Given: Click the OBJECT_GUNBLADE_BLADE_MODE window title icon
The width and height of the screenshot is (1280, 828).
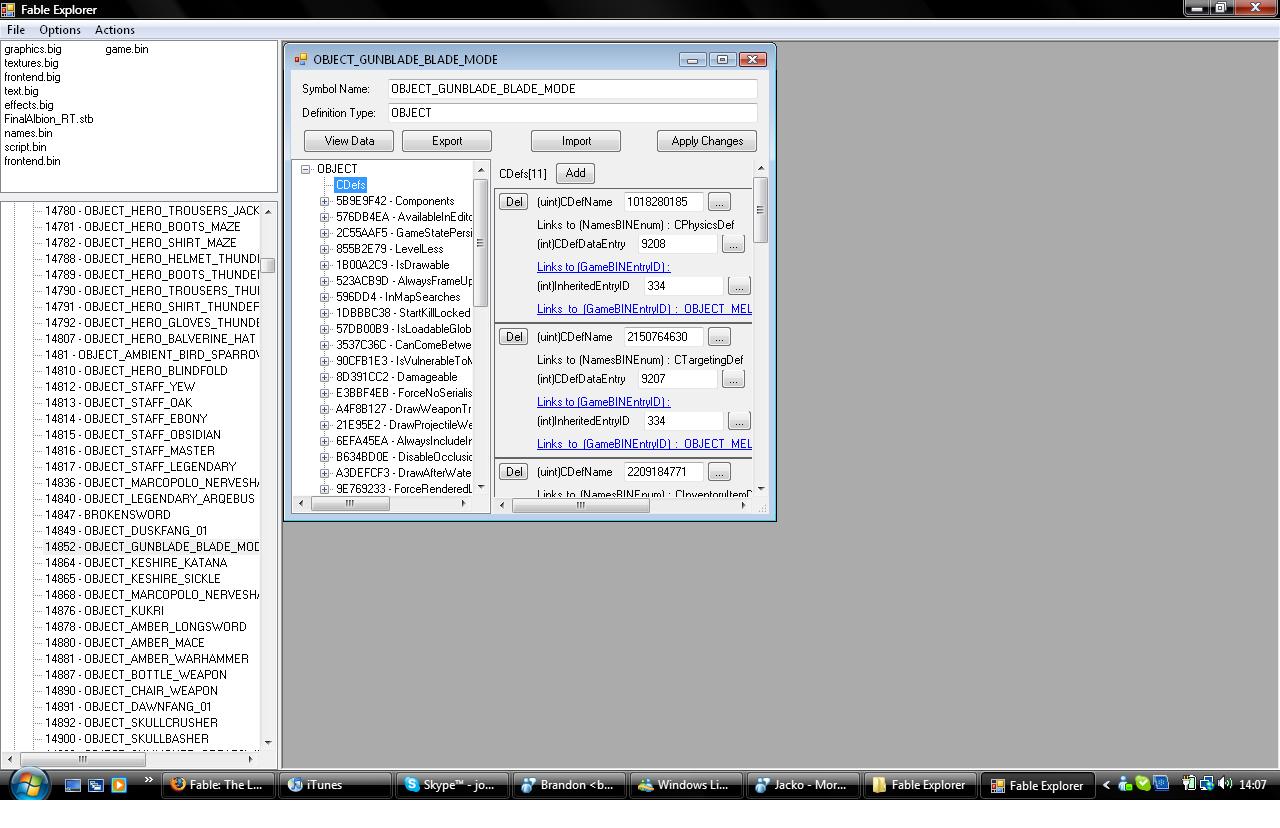Looking at the screenshot, I should 300,60.
